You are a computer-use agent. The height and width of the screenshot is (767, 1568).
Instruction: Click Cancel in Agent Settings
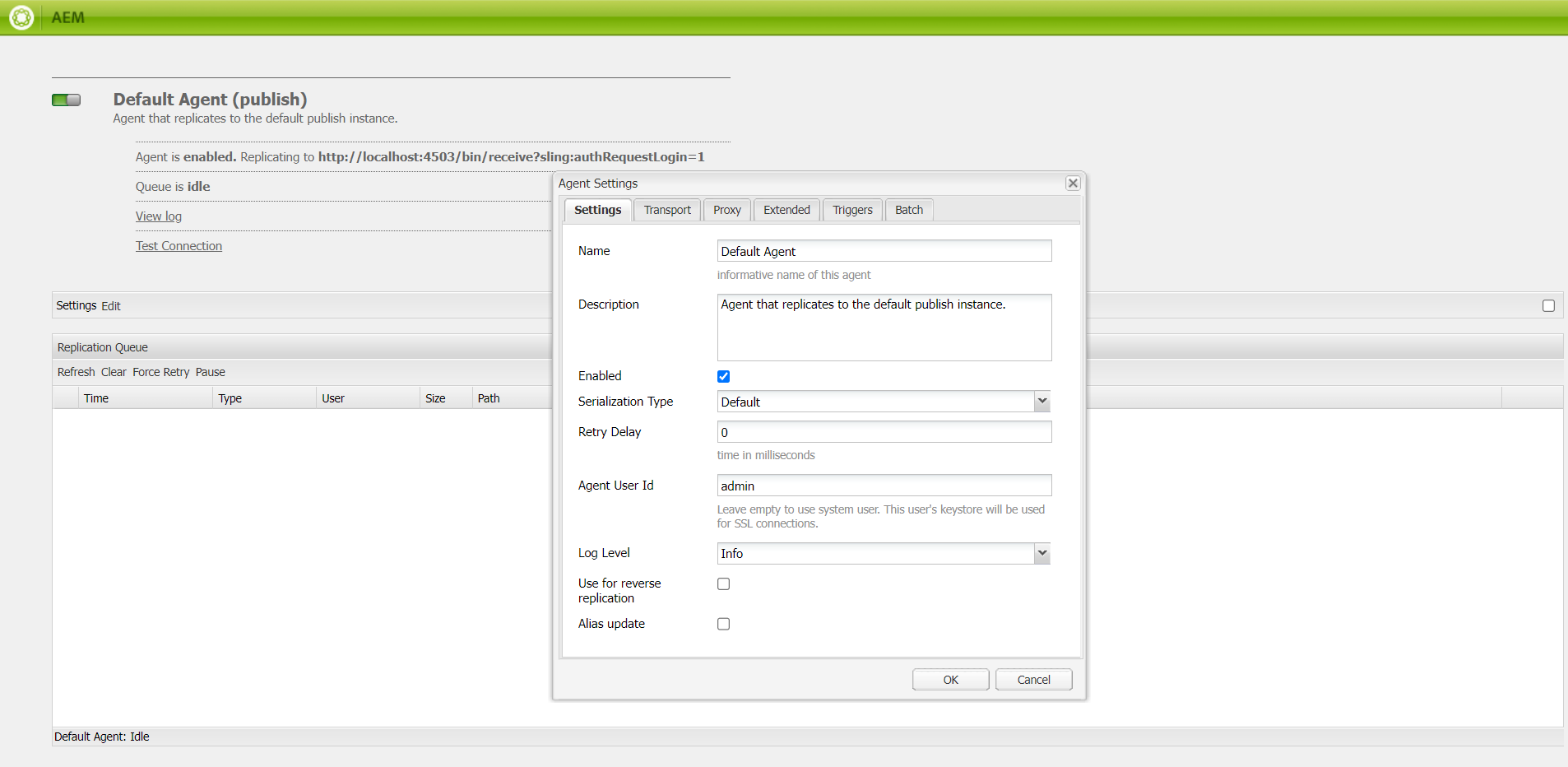tap(1032, 680)
